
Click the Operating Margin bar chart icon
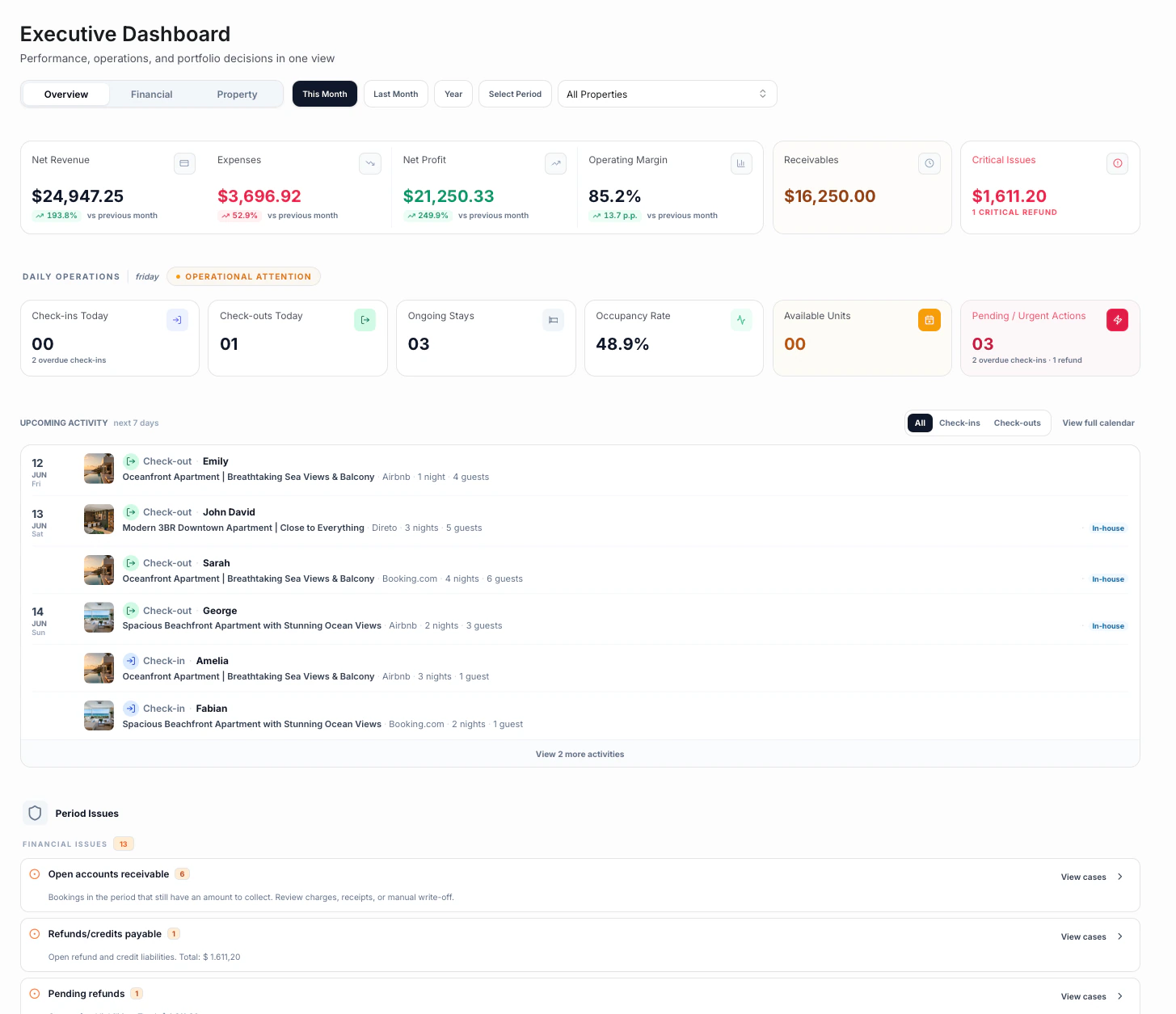pos(741,163)
